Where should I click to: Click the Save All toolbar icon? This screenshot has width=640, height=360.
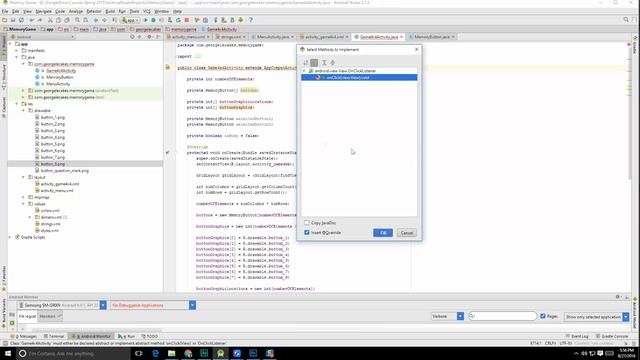point(13,20)
